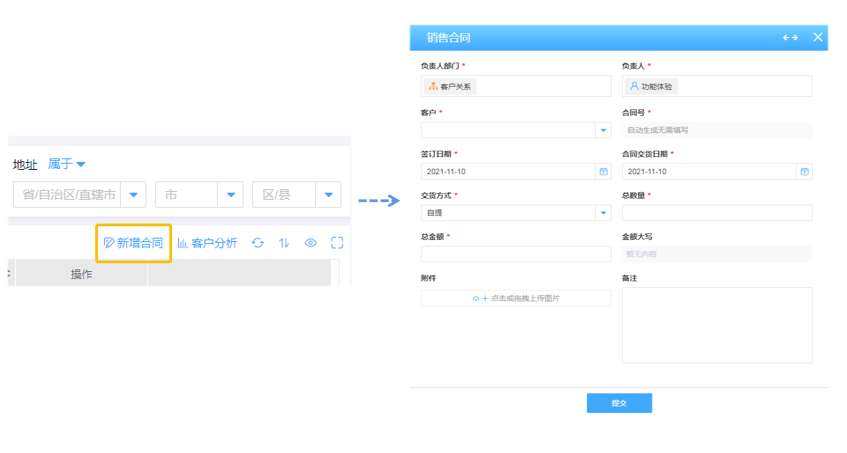Open the 市 city dropdown
The image size is (847, 453).
coord(230,195)
